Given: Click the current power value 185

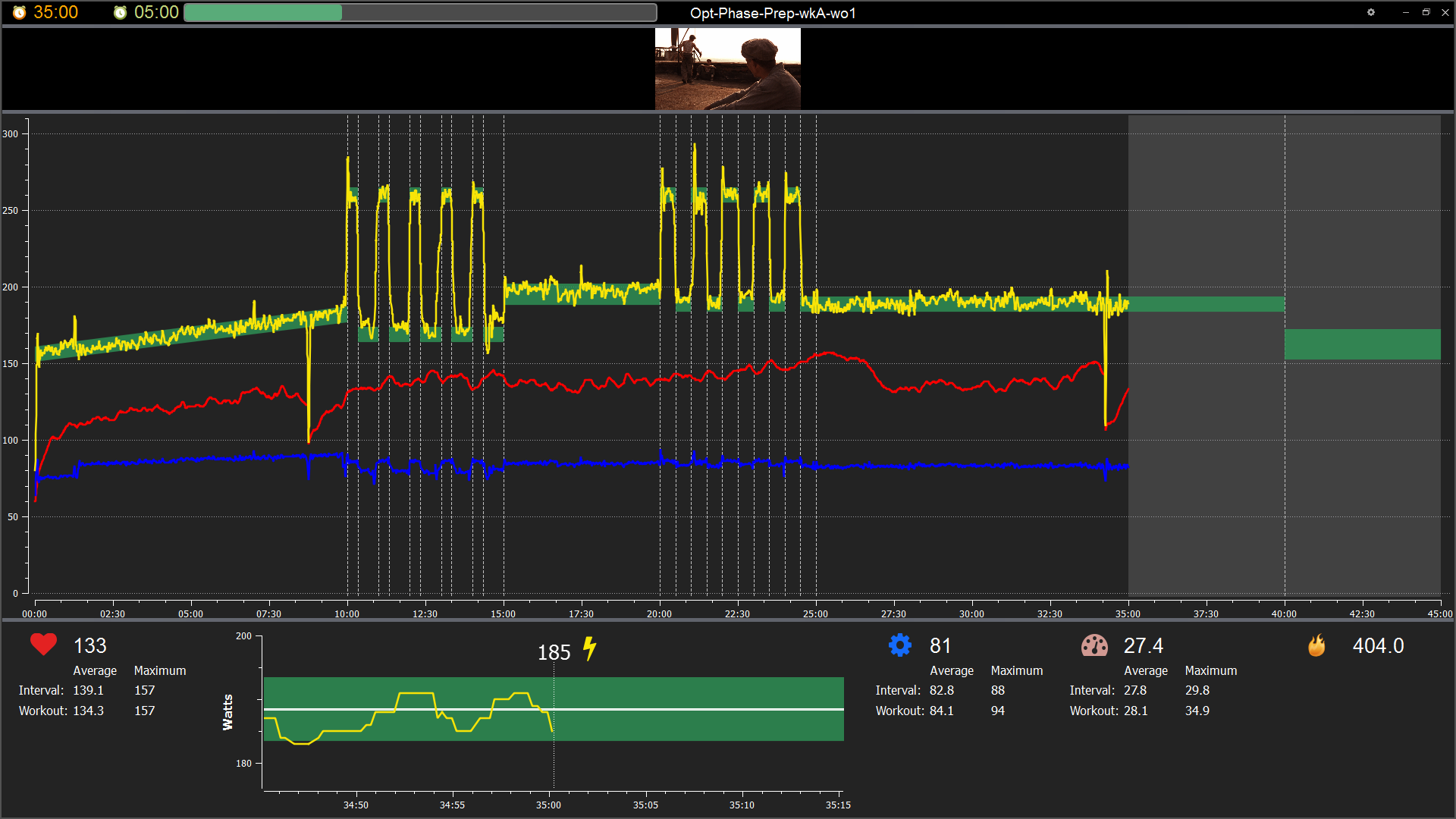Looking at the screenshot, I should tap(554, 652).
